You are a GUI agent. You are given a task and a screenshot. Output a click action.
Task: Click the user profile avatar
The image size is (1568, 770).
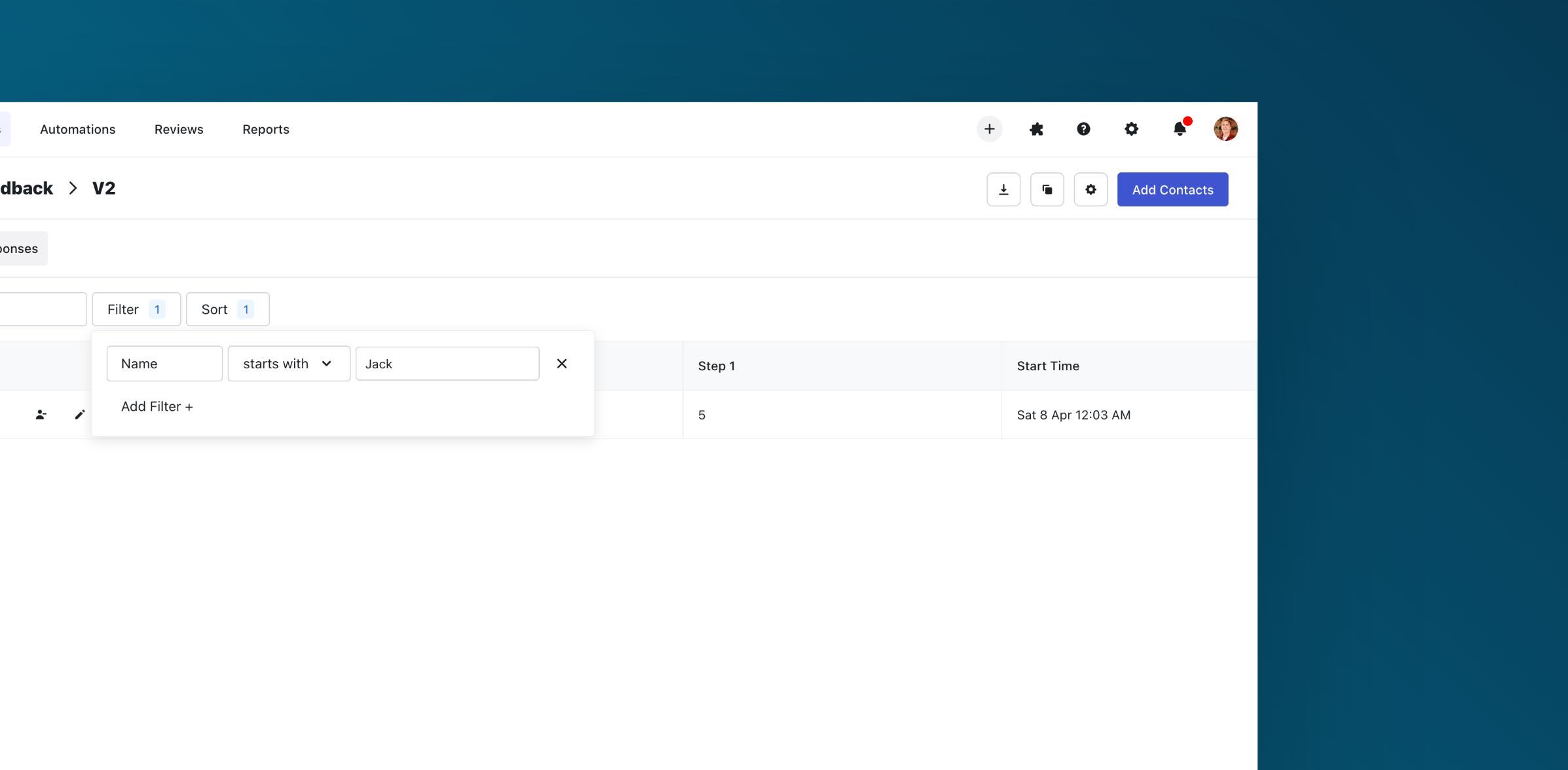pyautogui.click(x=1225, y=129)
